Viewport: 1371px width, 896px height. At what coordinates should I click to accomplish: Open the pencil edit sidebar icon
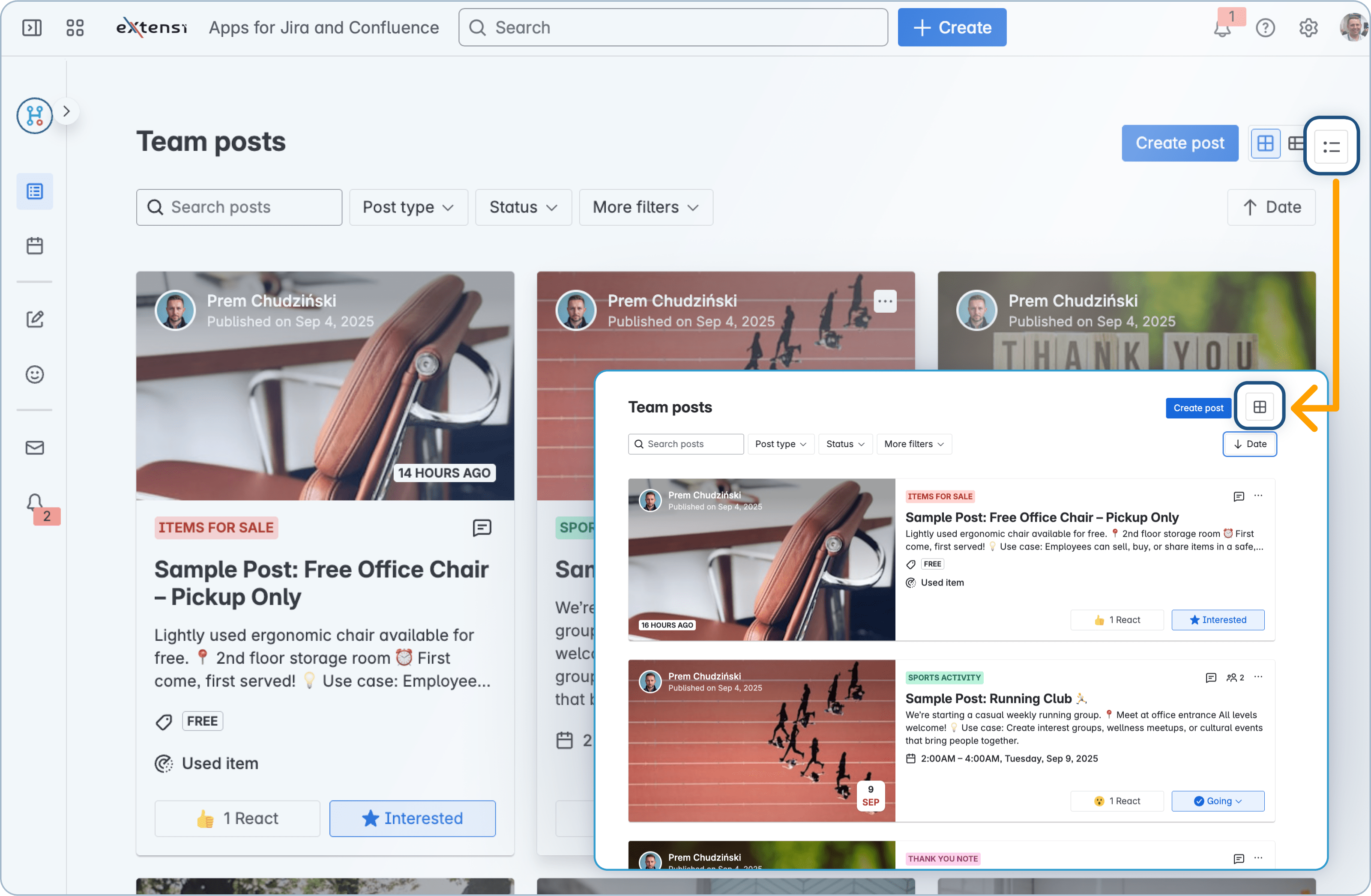35,319
